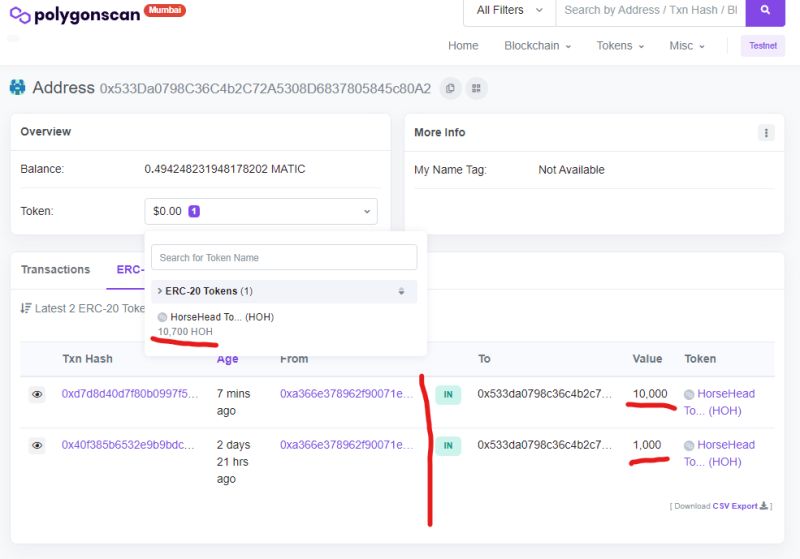Screen dimensions: 800x559
Task: Click the sort icon beside Latest 2 ERC-20
Action: tap(26, 308)
